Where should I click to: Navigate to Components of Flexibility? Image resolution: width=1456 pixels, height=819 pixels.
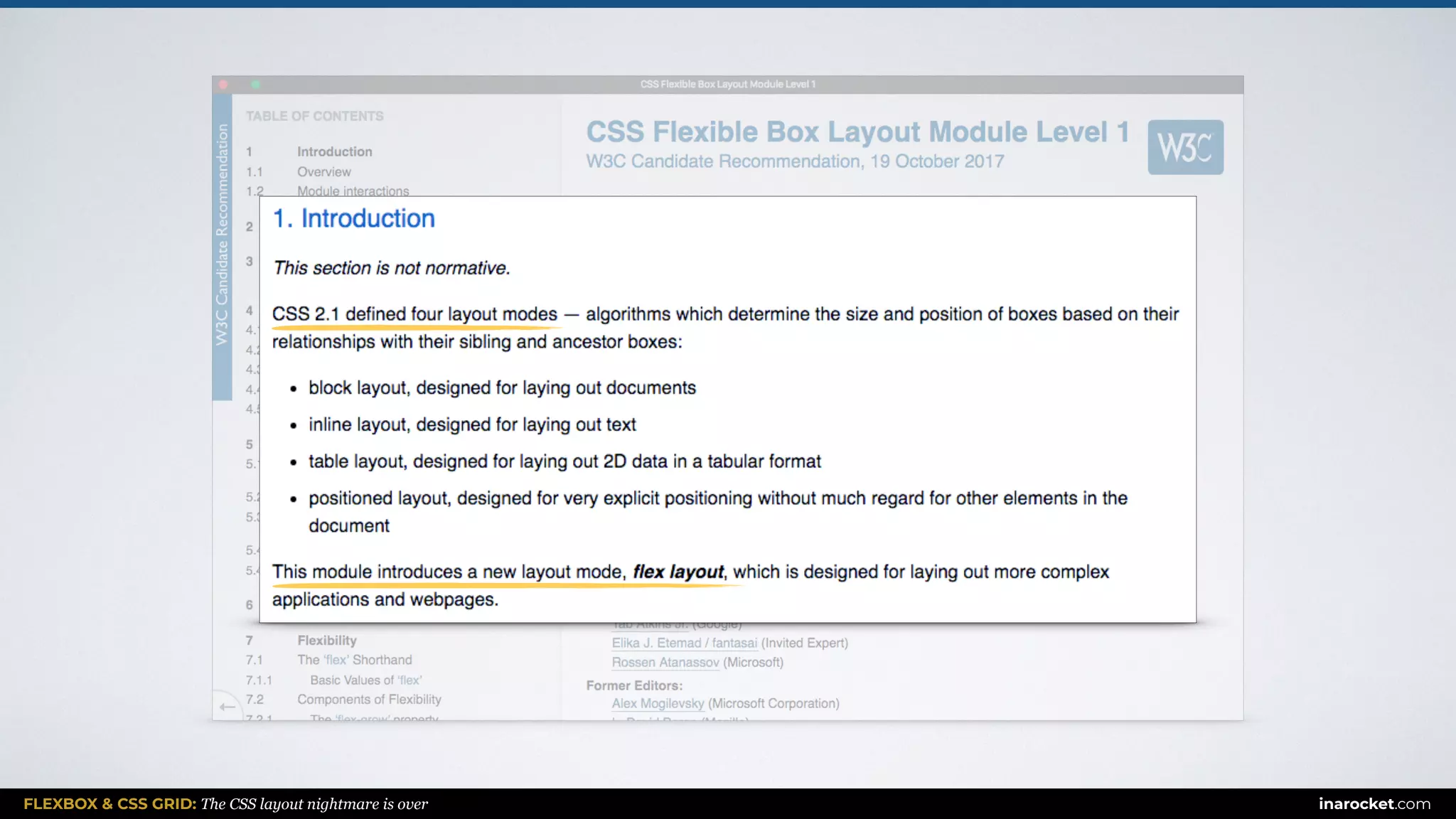(369, 700)
